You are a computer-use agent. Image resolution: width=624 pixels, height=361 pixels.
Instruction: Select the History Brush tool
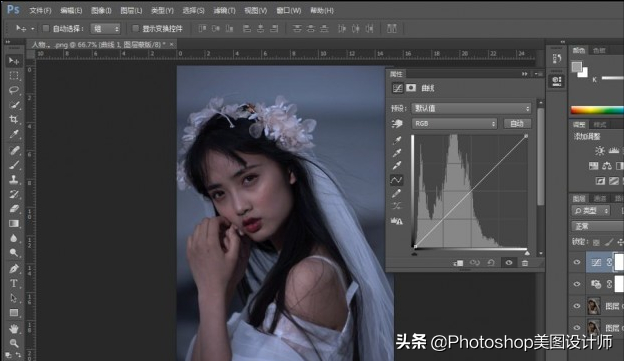tap(14, 194)
